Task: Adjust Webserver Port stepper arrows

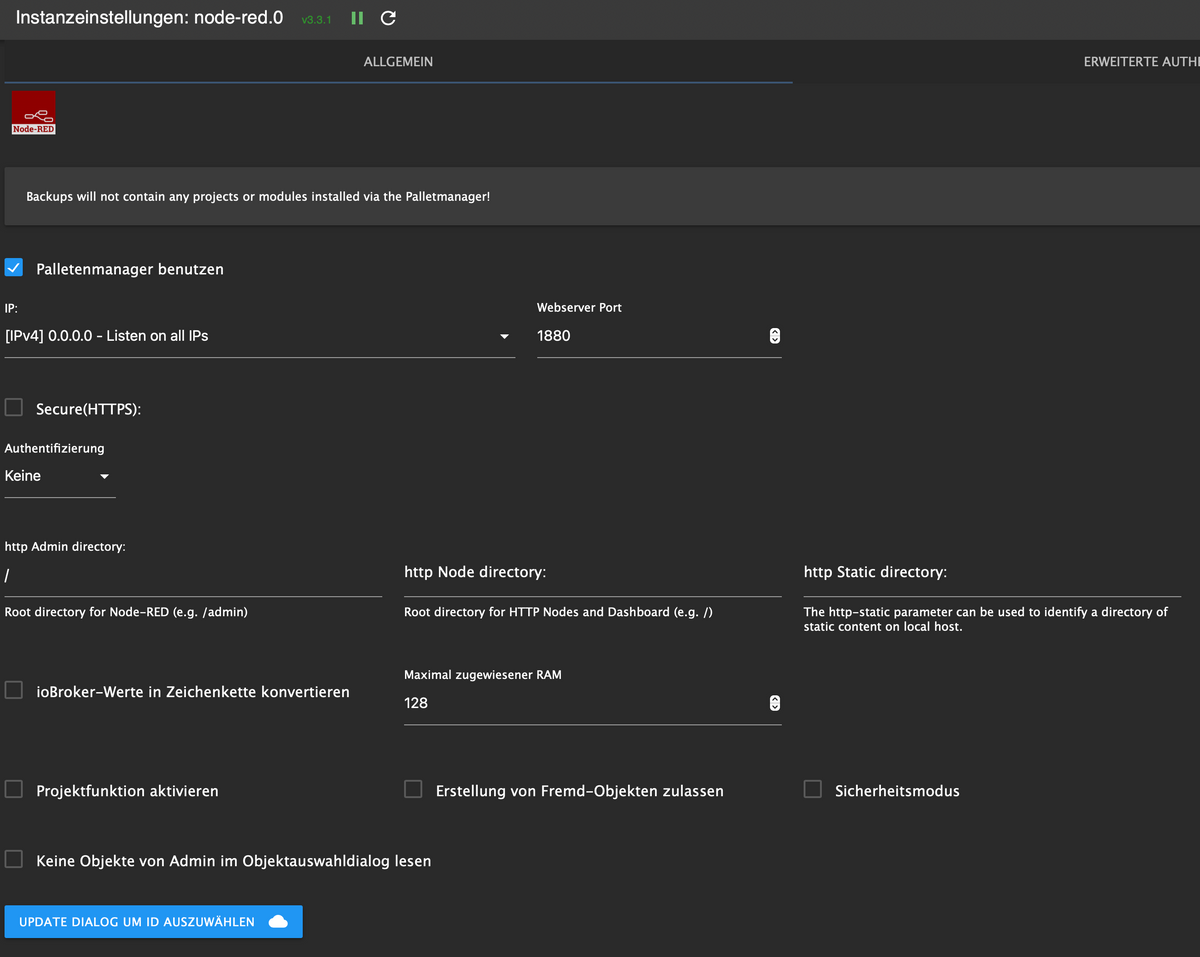Action: click(774, 337)
